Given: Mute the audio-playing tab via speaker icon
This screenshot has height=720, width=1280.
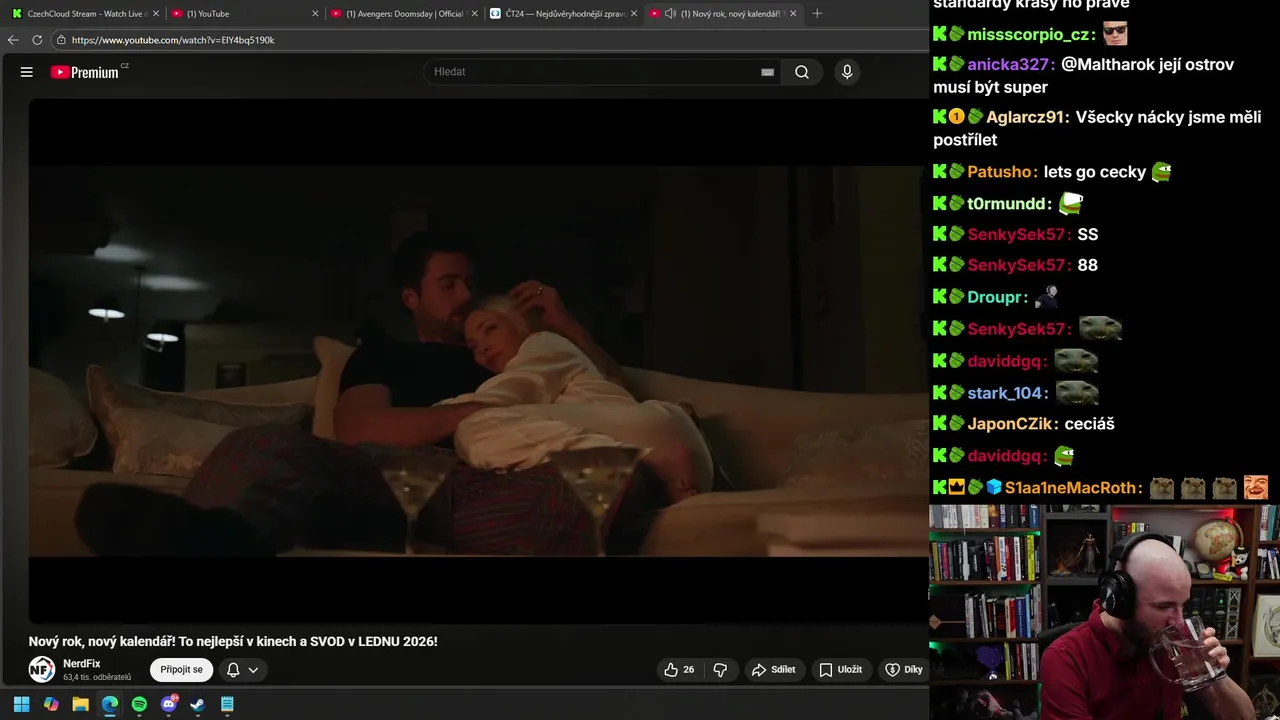Looking at the screenshot, I should tap(670, 14).
